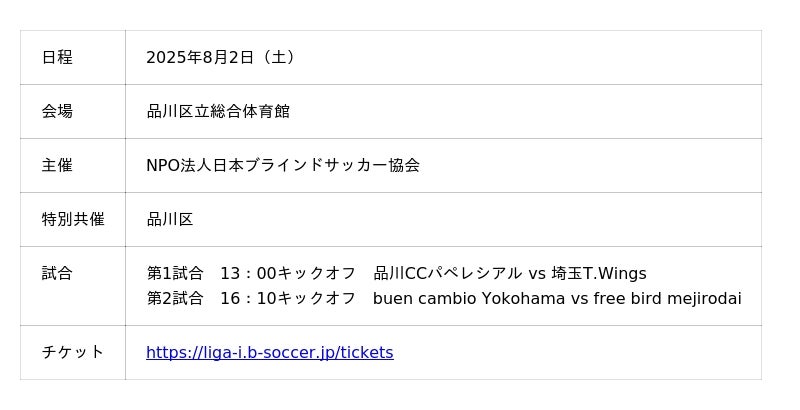Viewport: 800px width, 410px height.
Task: Click the 16：10キックオフ time text
Action: 288,298
